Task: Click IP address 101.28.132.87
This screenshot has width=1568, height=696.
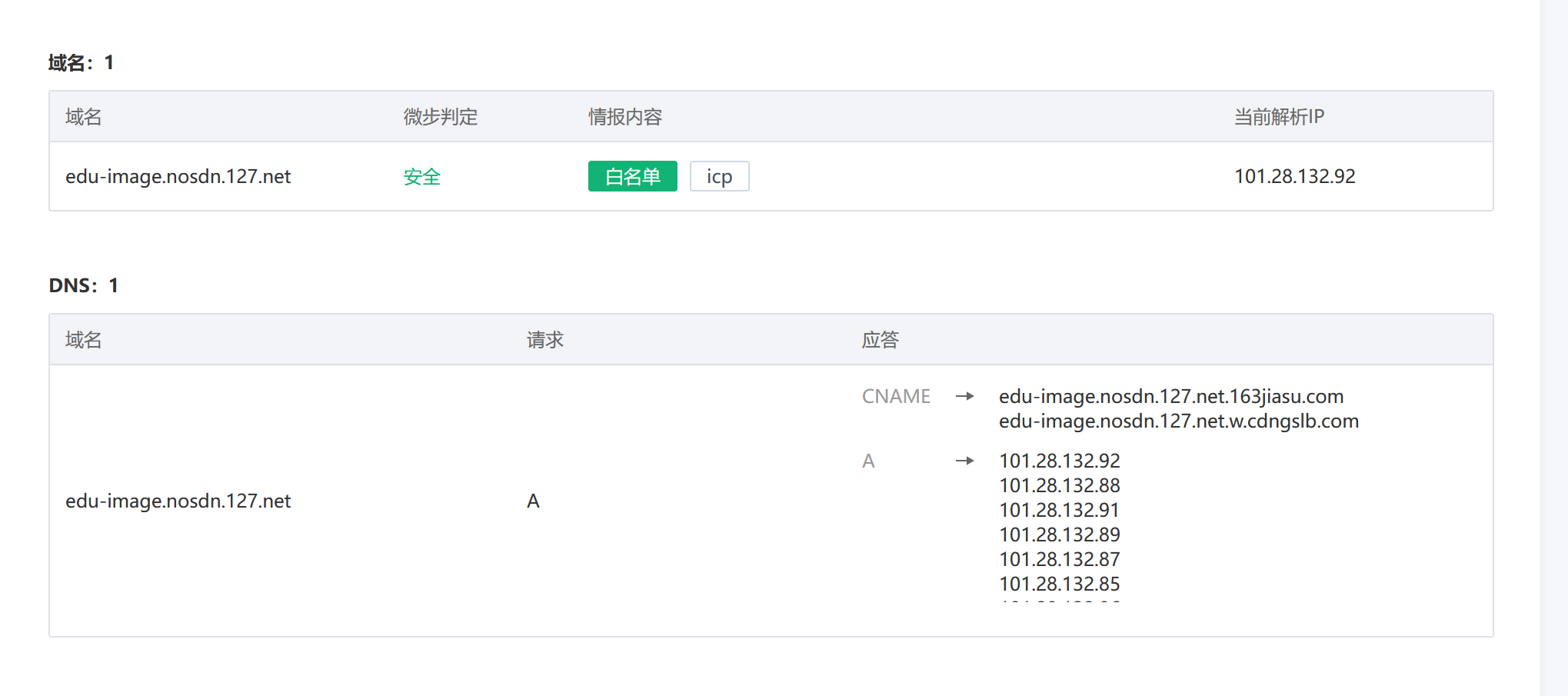Action: point(1059,560)
